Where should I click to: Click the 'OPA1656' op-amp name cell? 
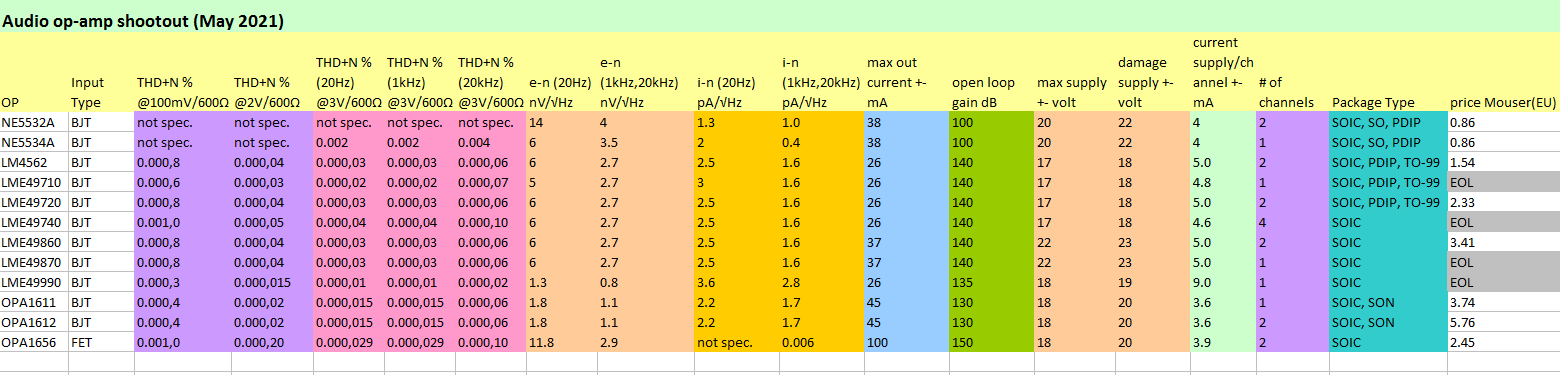[34, 341]
